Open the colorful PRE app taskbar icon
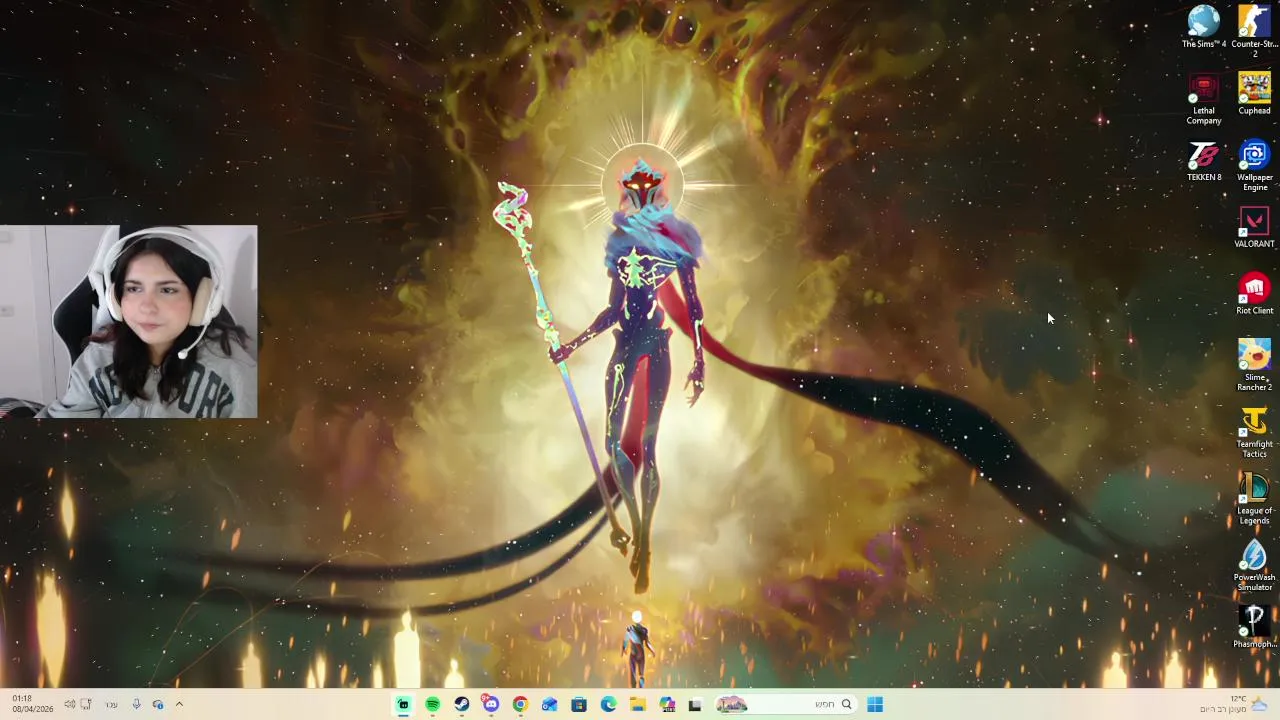The width and height of the screenshot is (1280, 720). [x=667, y=705]
